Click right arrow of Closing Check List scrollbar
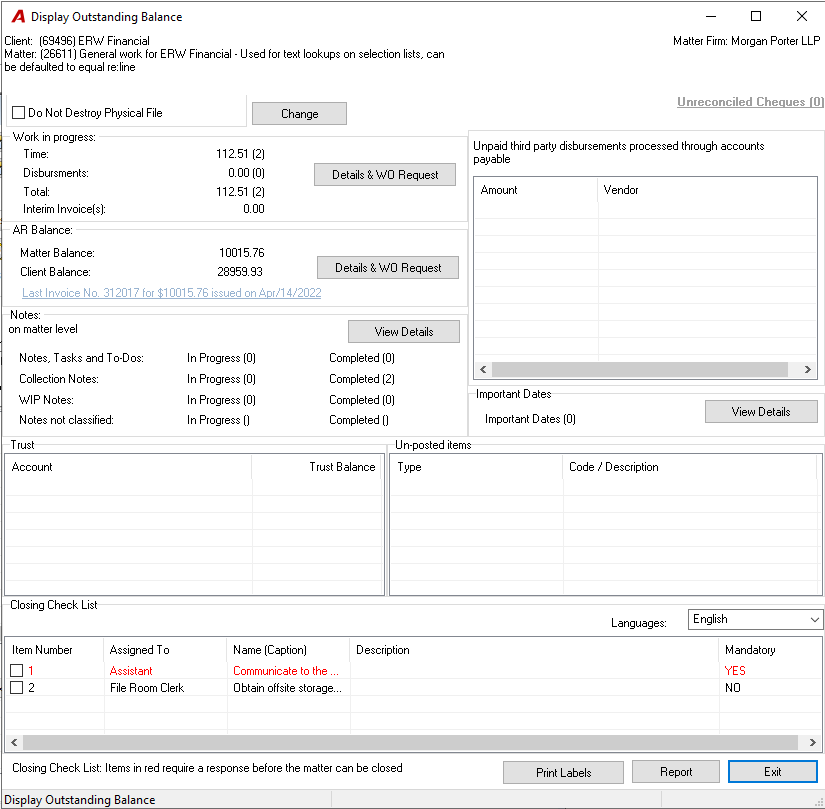This screenshot has width=825, height=809. tap(813, 743)
